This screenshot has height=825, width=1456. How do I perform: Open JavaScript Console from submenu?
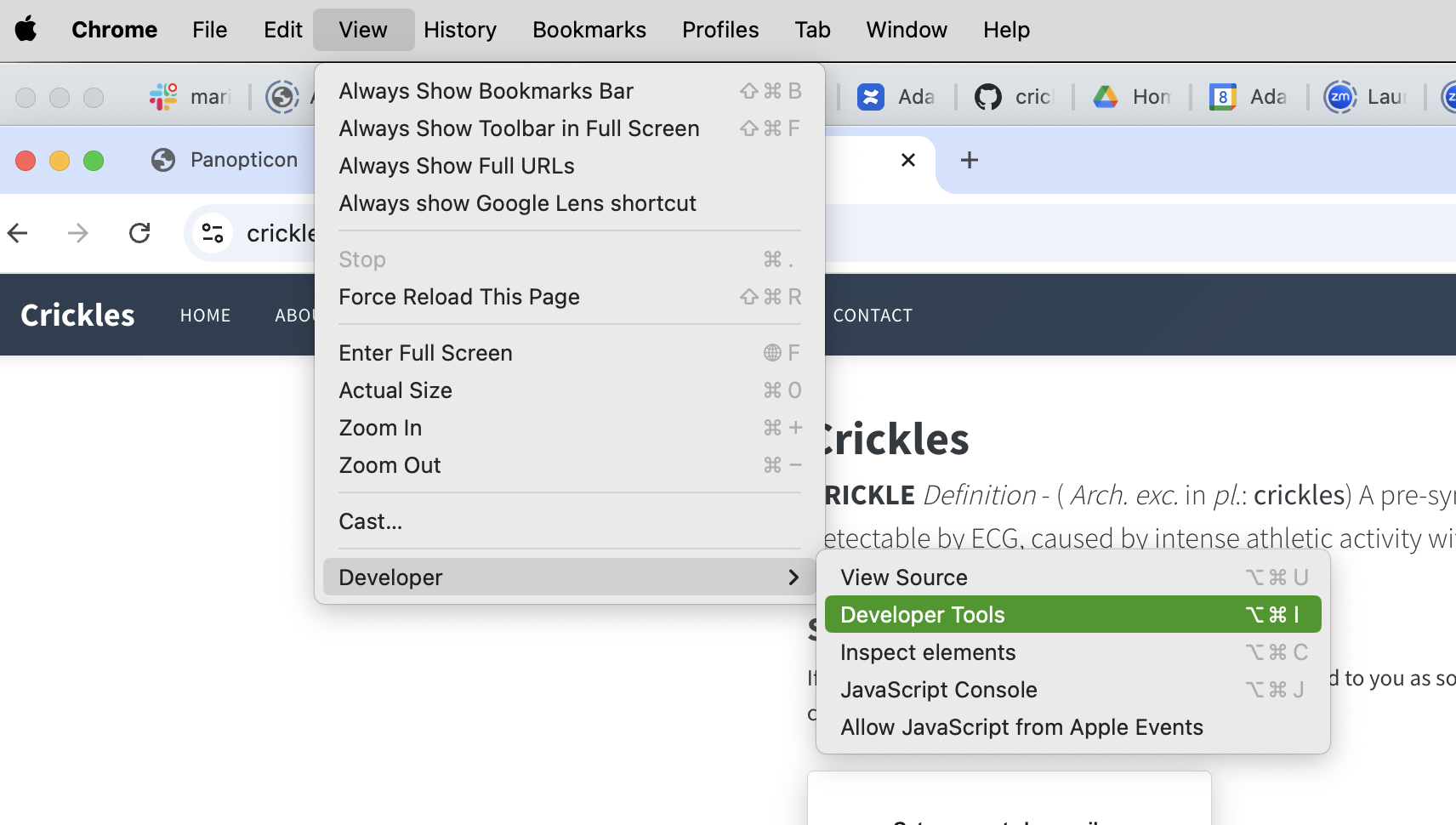point(1072,690)
